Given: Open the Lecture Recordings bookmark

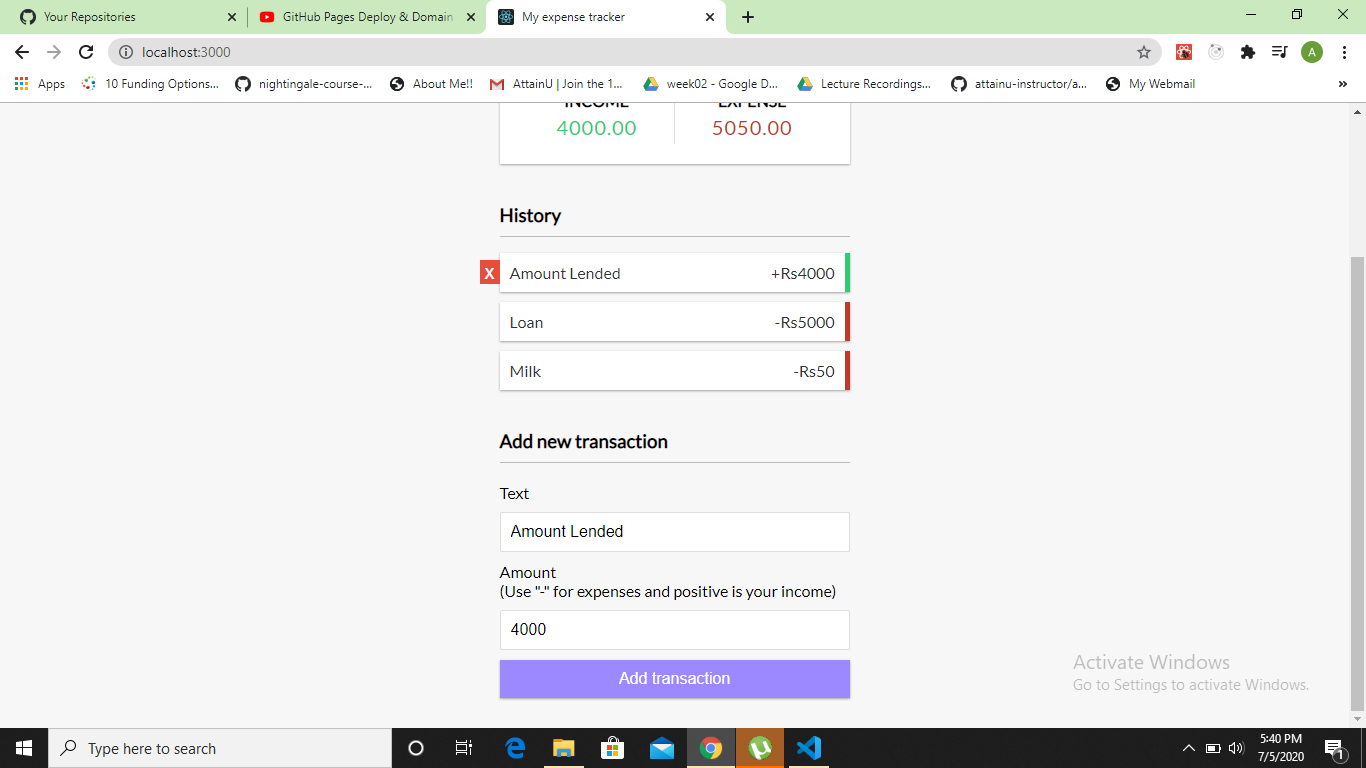Looking at the screenshot, I should click(864, 84).
